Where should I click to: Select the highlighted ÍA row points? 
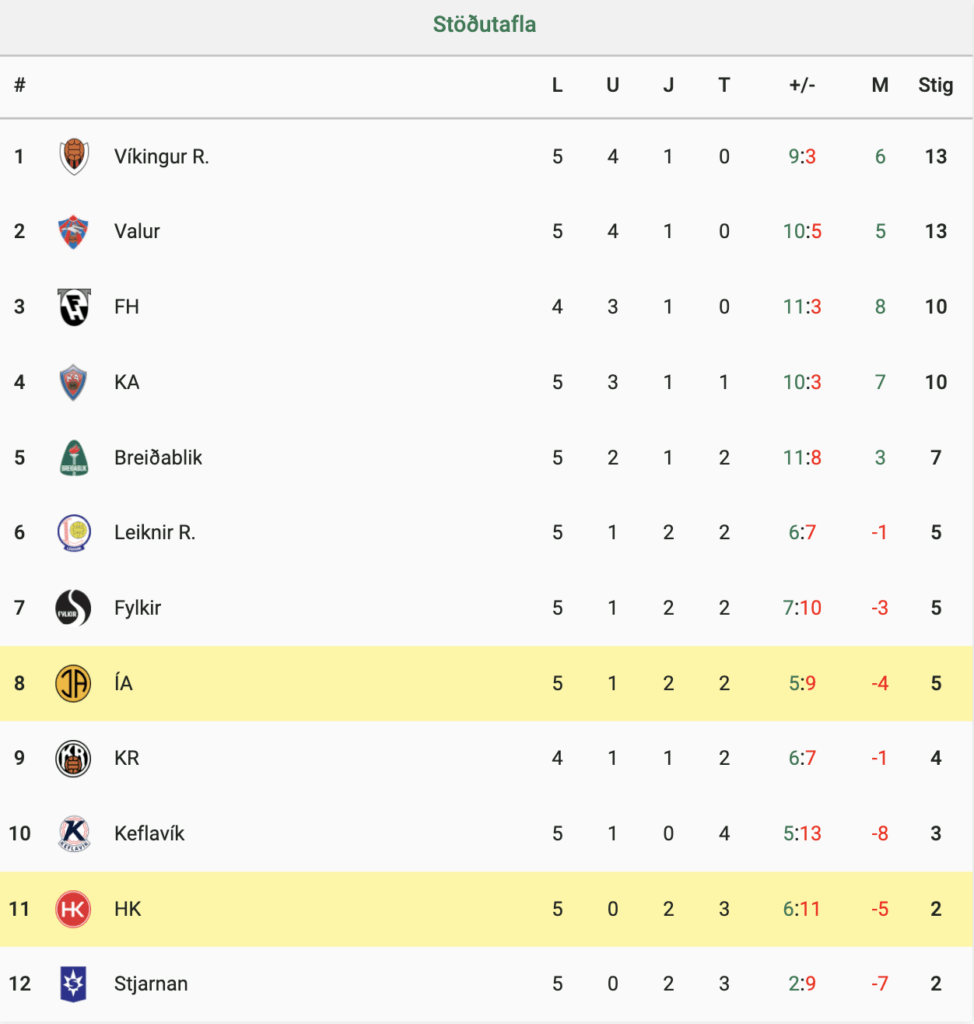click(936, 683)
